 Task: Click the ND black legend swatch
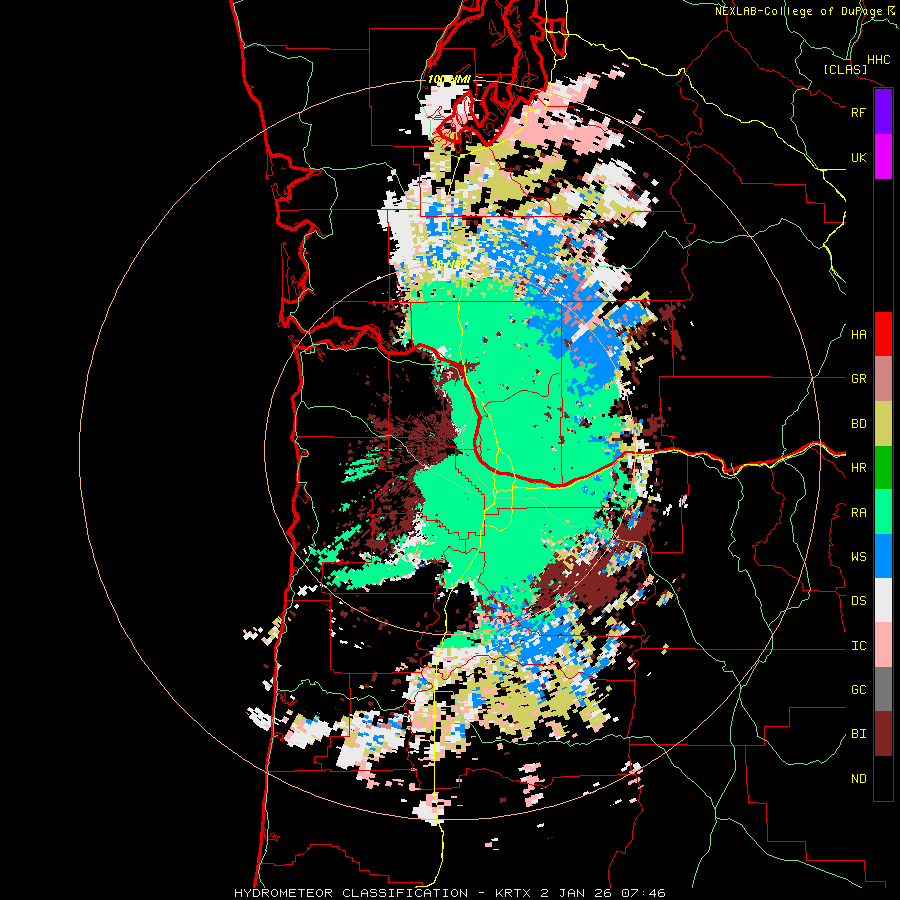(x=883, y=778)
